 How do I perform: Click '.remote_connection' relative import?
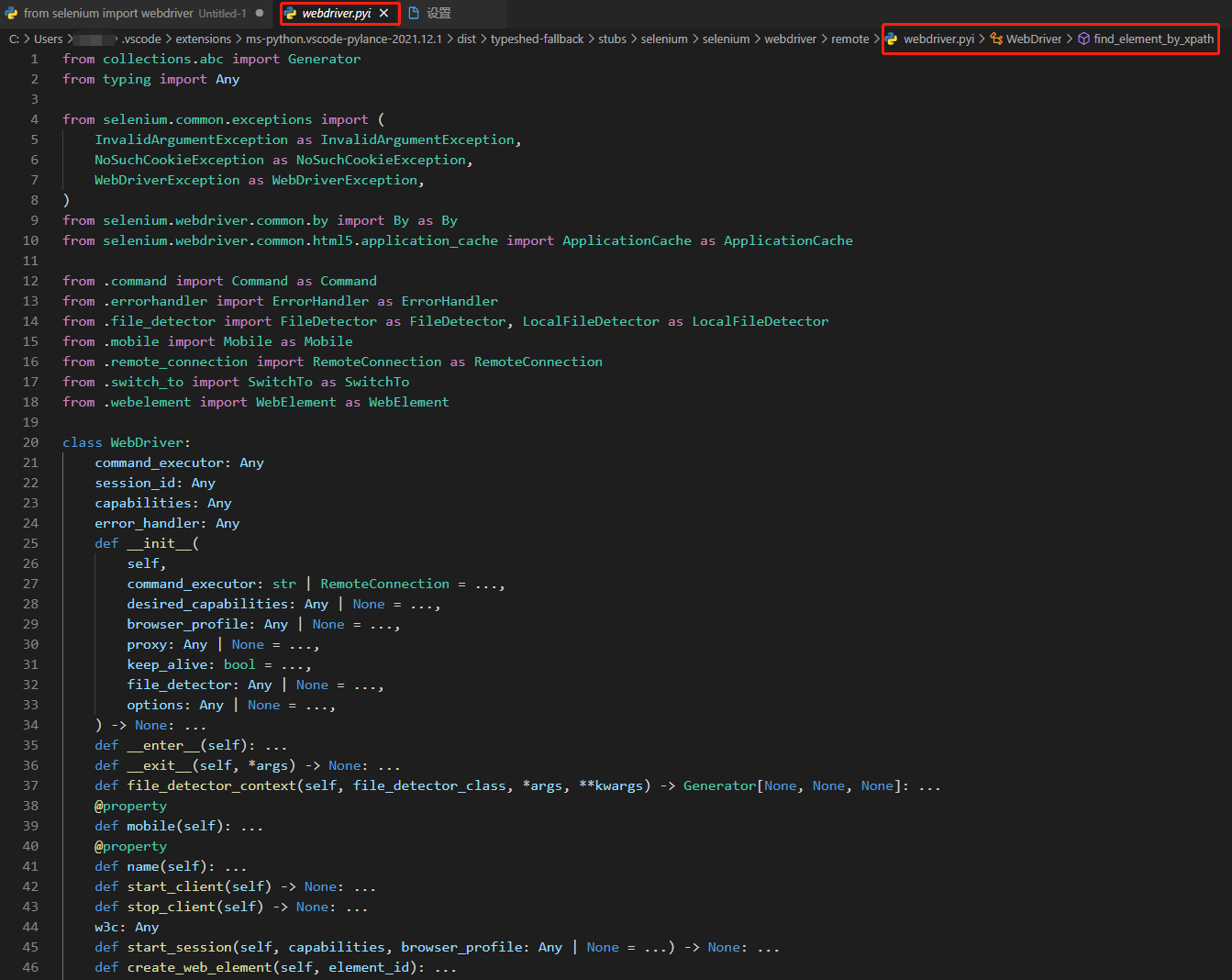click(x=175, y=362)
